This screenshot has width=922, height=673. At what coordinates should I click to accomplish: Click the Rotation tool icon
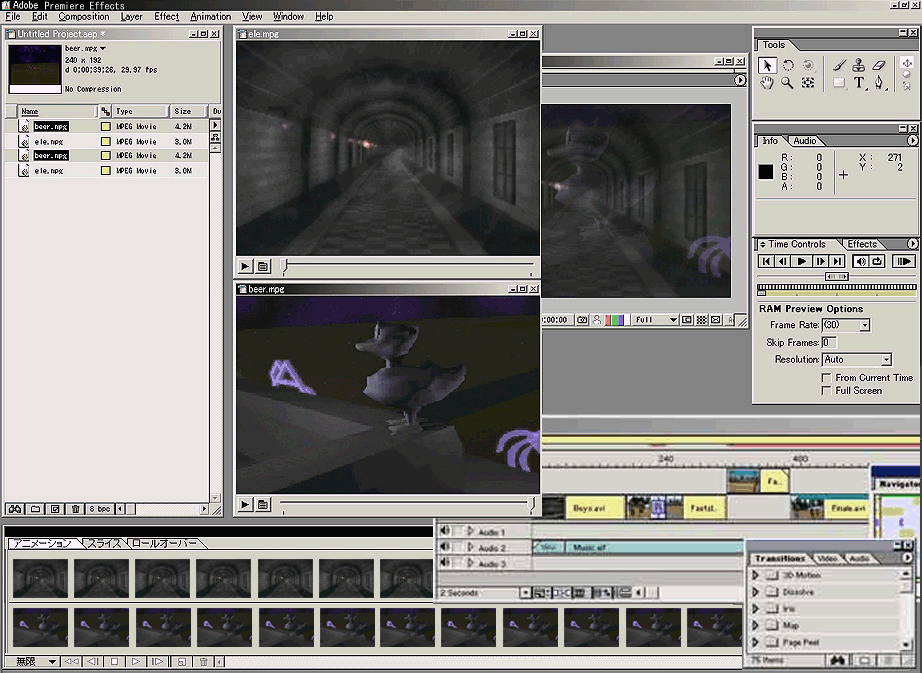click(787, 65)
